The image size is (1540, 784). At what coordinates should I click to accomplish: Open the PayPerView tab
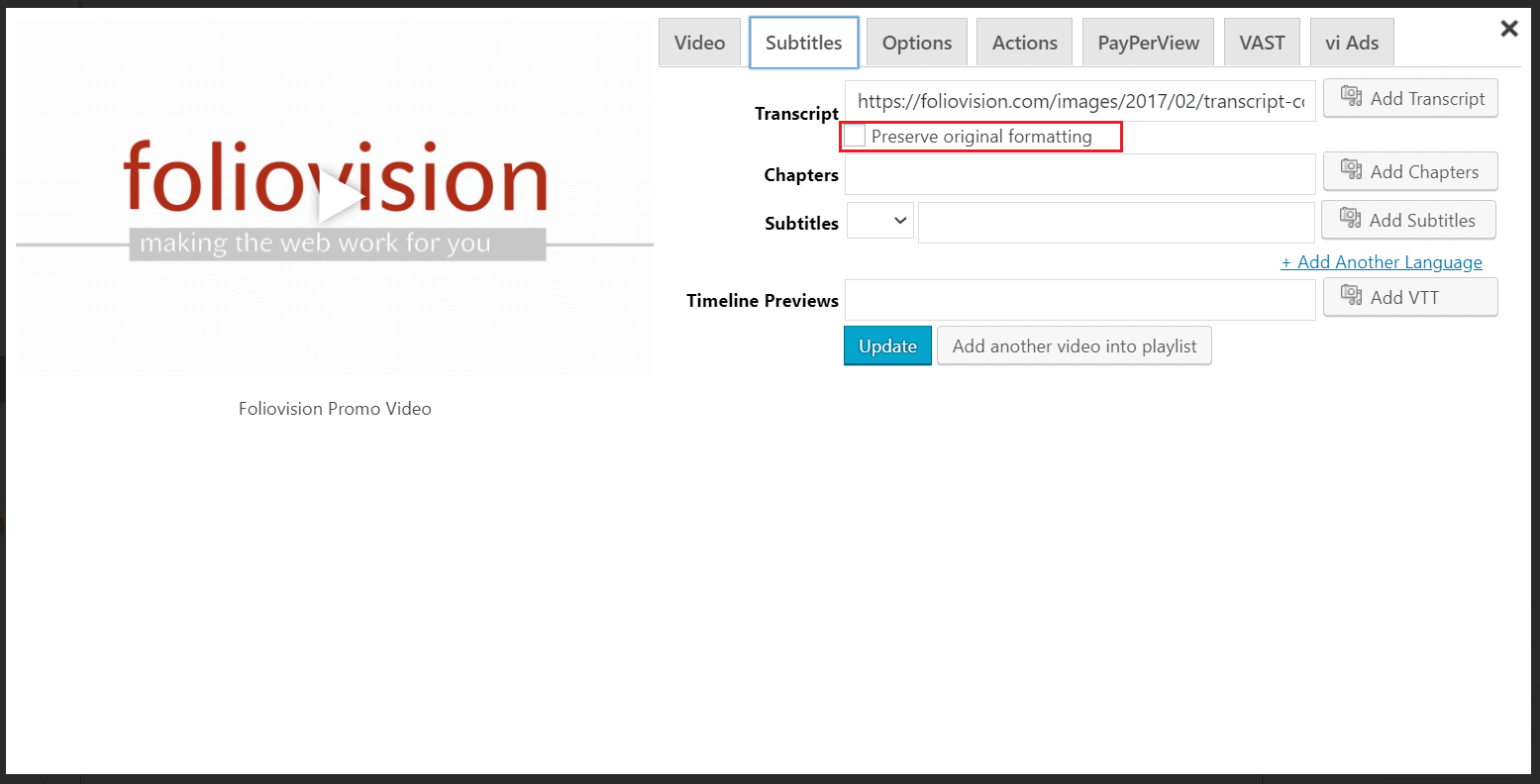pyautogui.click(x=1148, y=43)
